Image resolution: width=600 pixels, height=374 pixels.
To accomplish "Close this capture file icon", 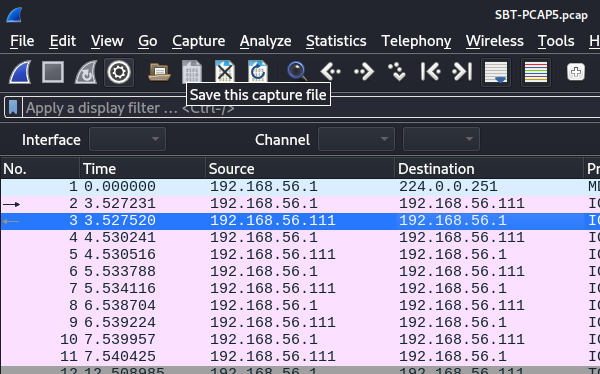I will point(225,71).
